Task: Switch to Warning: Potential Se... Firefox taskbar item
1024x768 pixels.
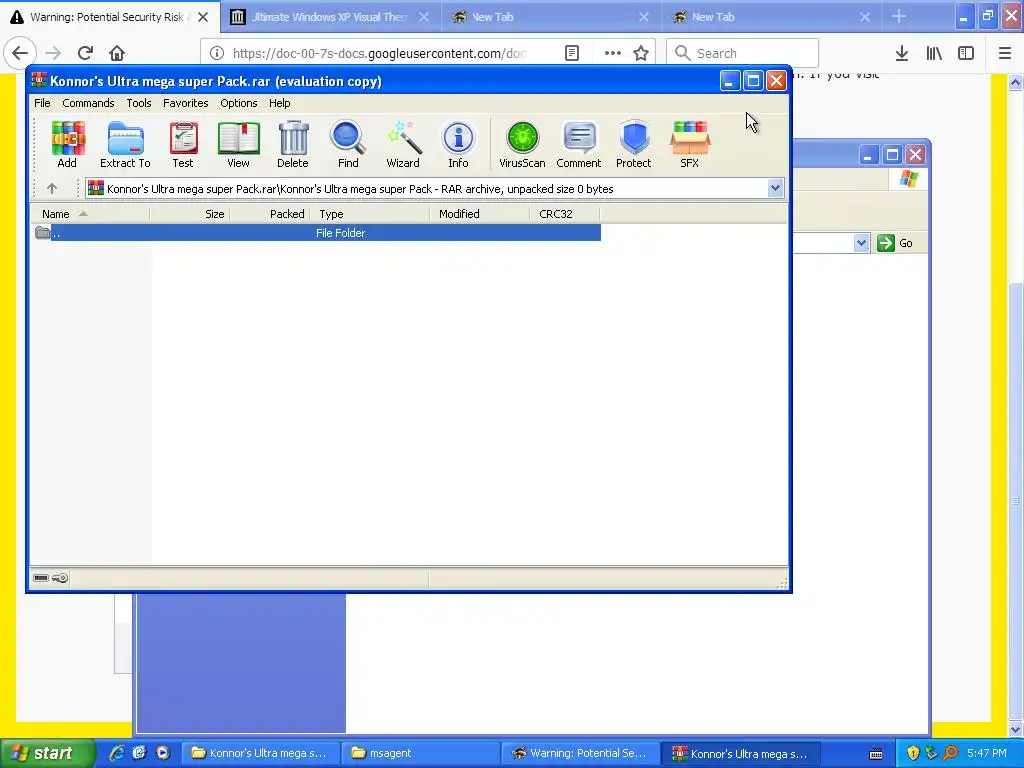Action: coord(581,754)
